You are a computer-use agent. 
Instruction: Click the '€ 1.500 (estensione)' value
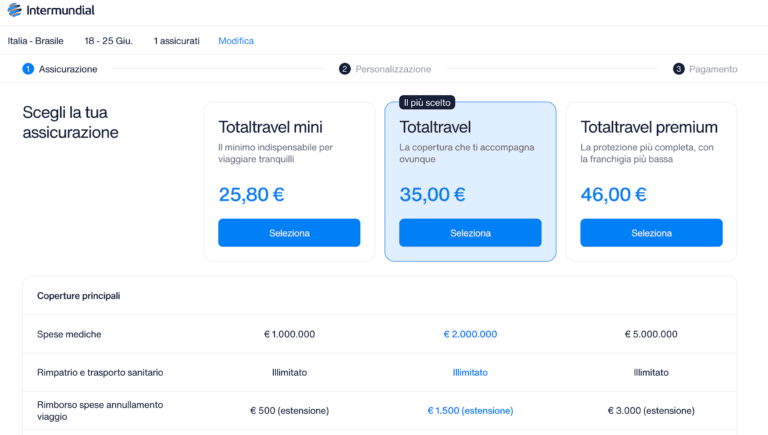470,411
